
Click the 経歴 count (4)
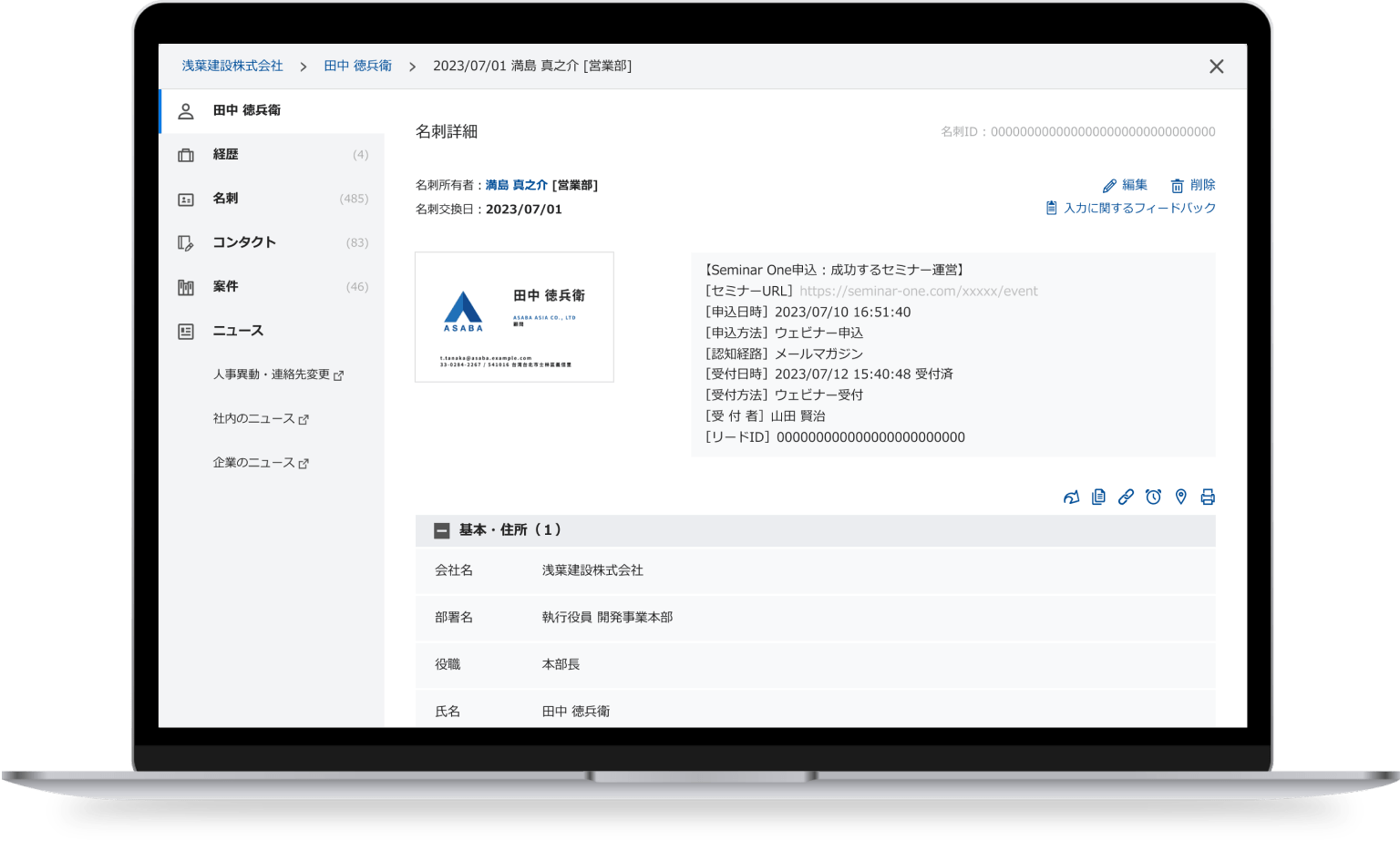point(361,155)
